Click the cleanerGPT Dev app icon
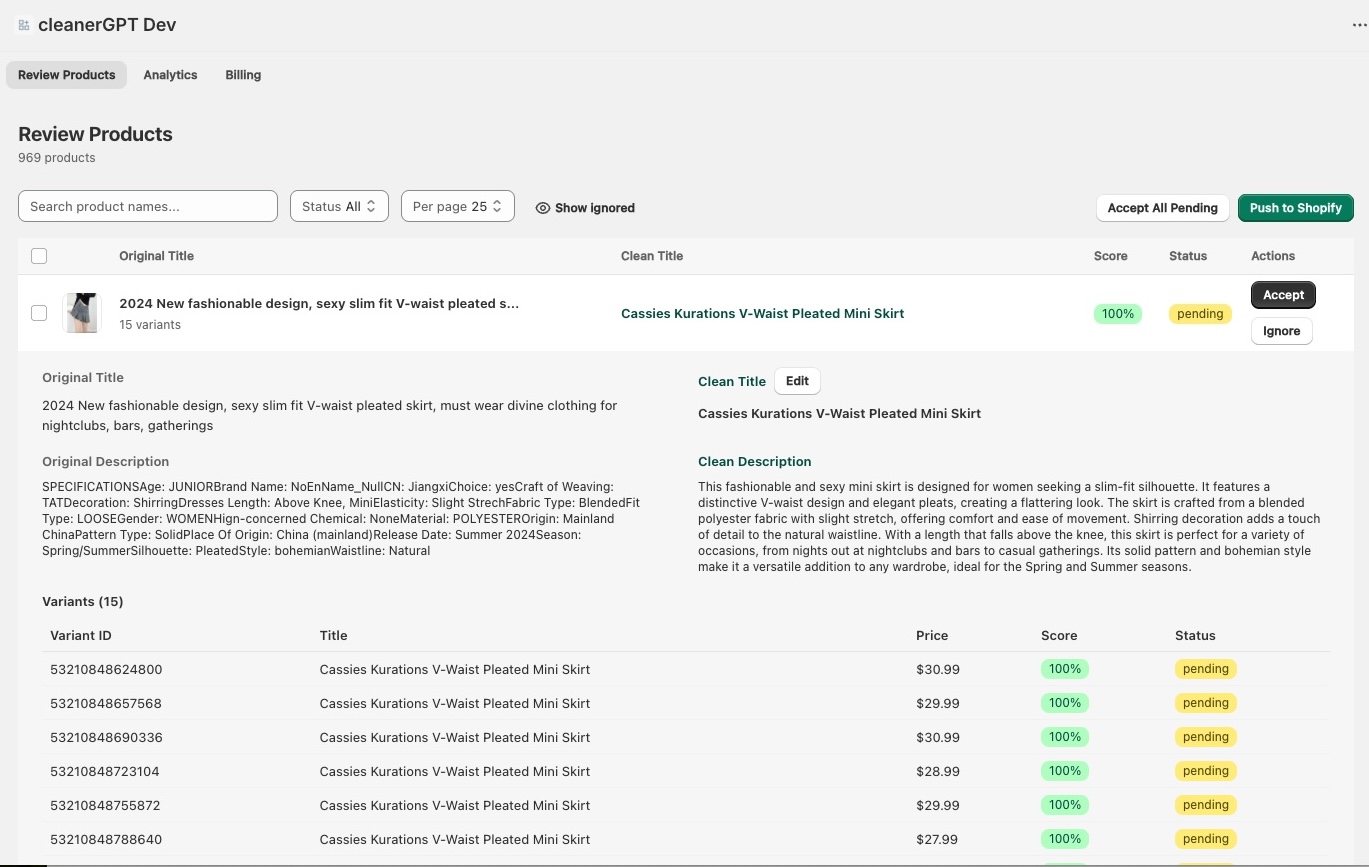The image size is (1369, 867). coord(24,25)
